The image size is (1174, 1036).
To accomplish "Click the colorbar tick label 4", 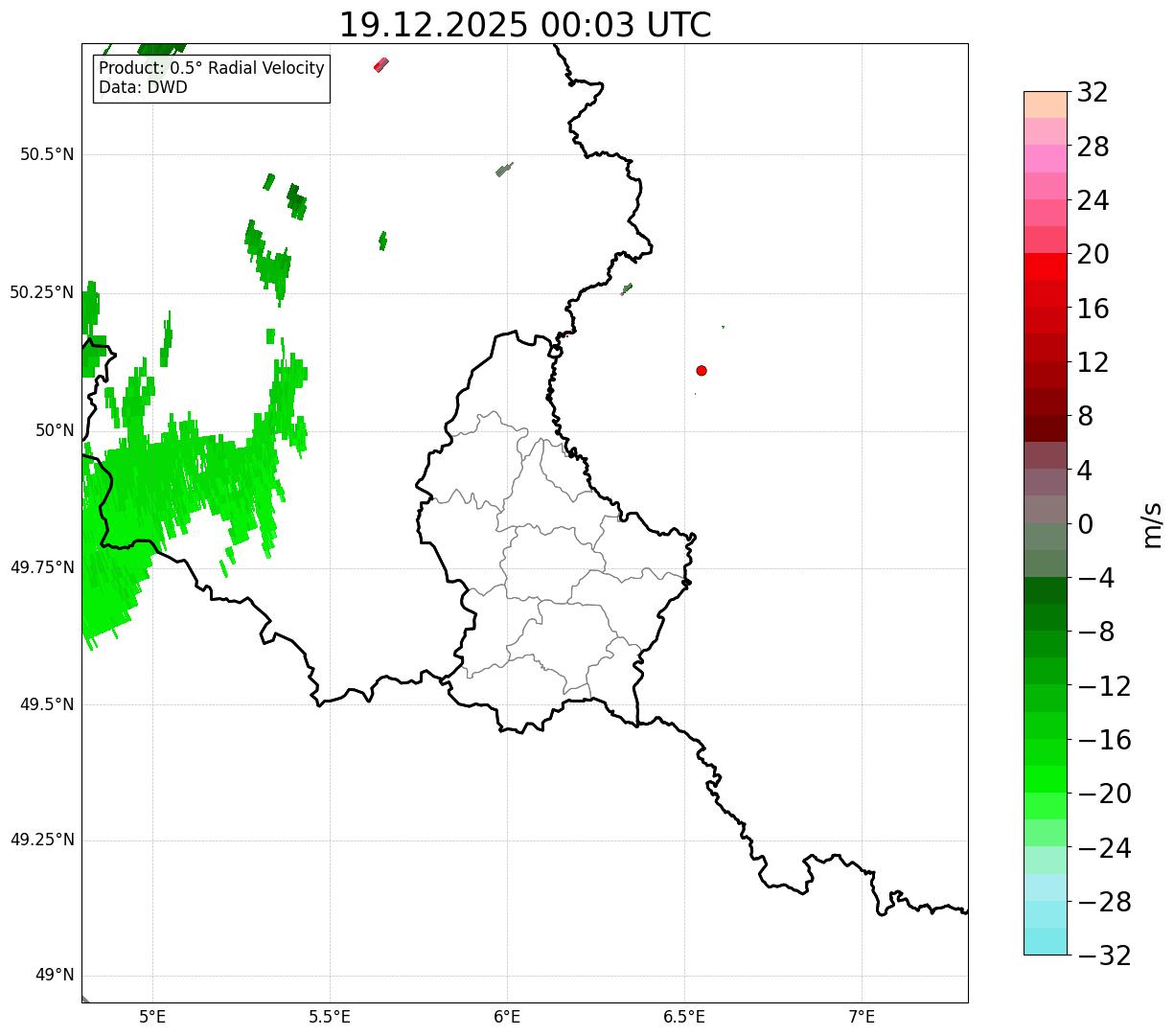I will tap(1085, 471).
